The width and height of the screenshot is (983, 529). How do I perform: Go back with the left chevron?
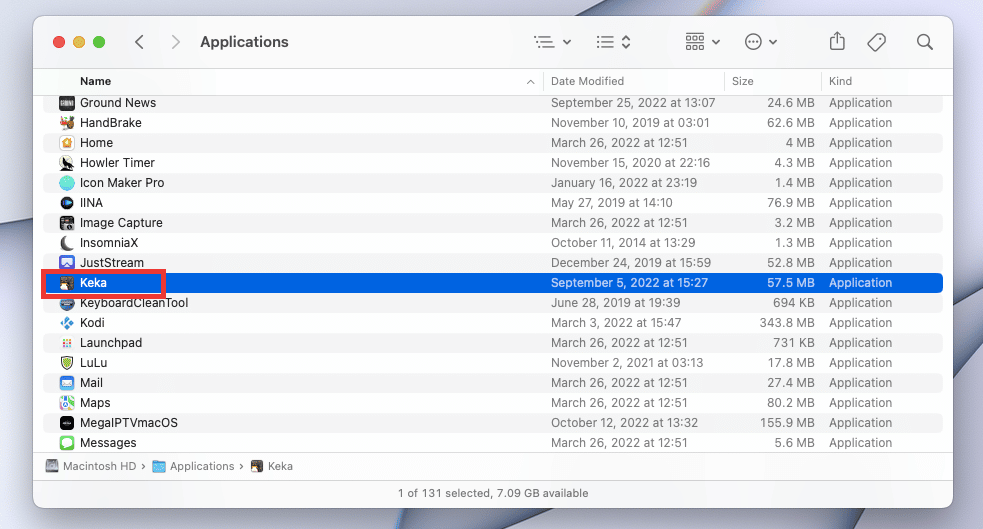point(140,42)
